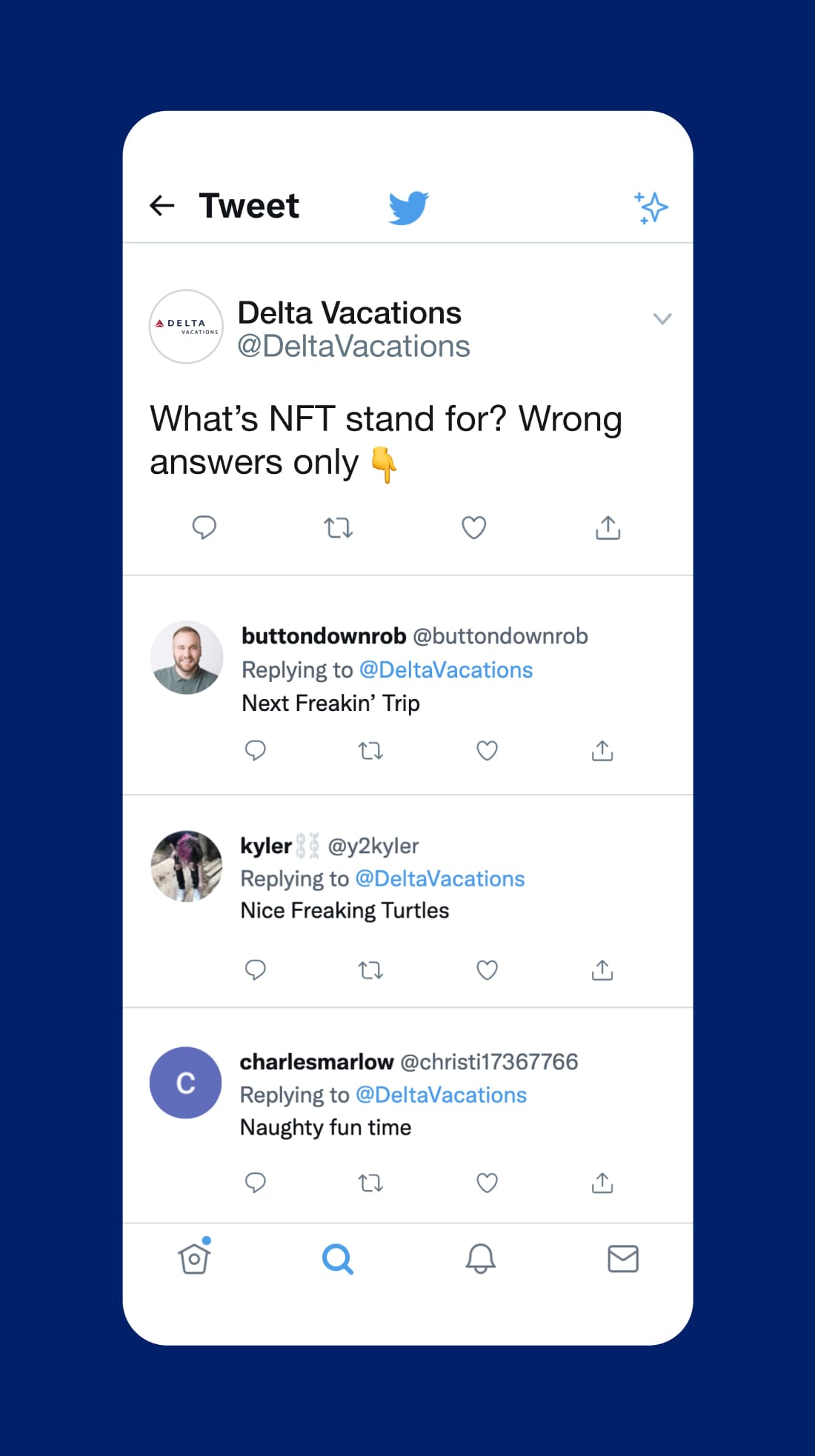Tap the Twitter bird logo
The height and width of the screenshot is (1456, 815).
point(407,207)
